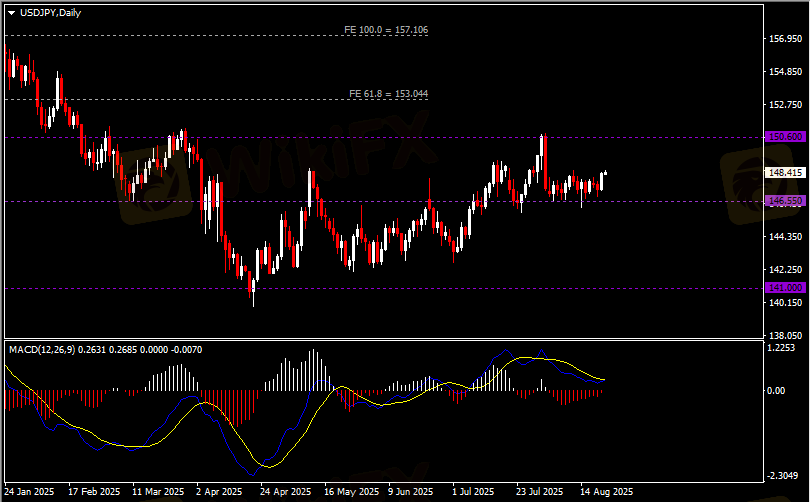Select the USDJPY,Daily chart title
810x502 pixels.
click(50, 13)
